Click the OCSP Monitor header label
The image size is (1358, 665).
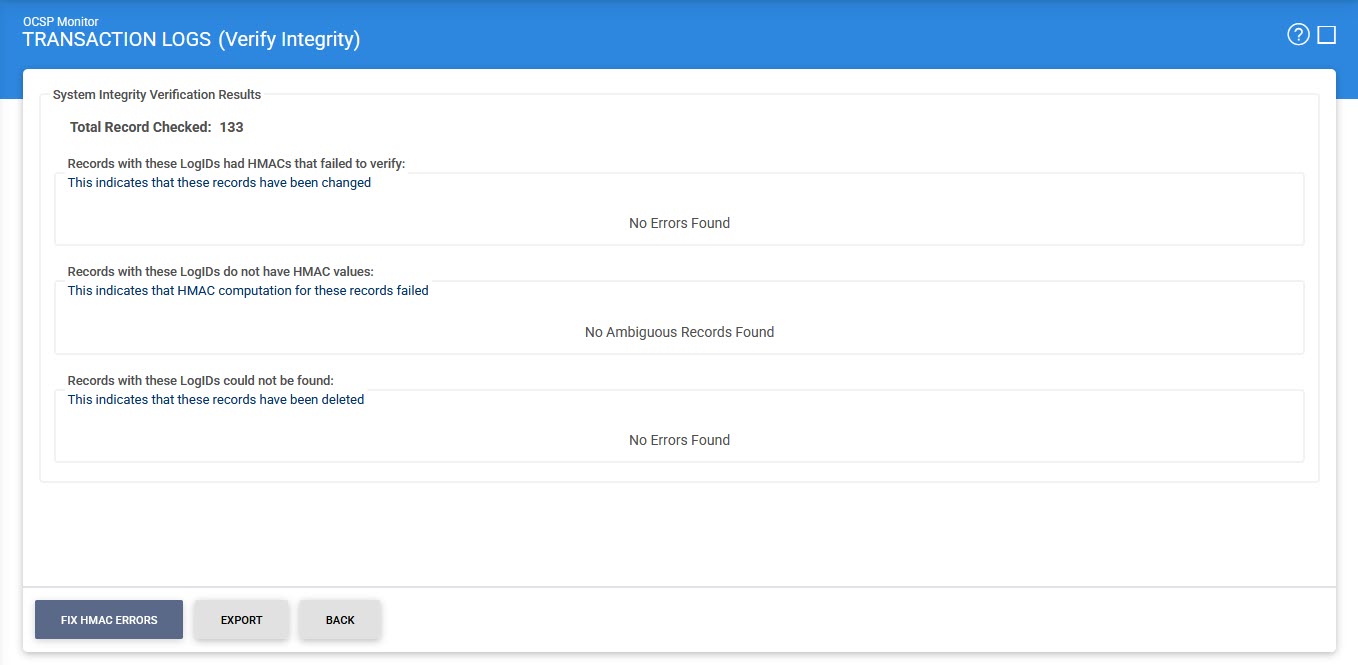point(60,21)
